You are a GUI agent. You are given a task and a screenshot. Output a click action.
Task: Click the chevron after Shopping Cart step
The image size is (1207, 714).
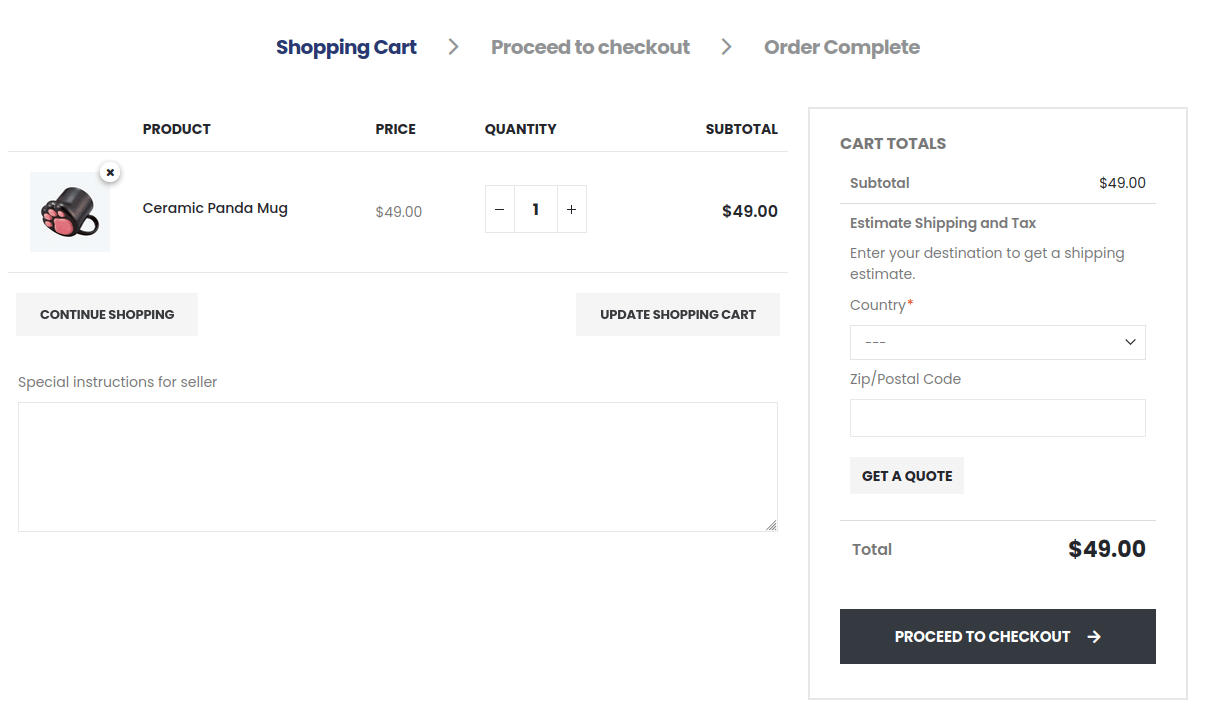pos(453,47)
